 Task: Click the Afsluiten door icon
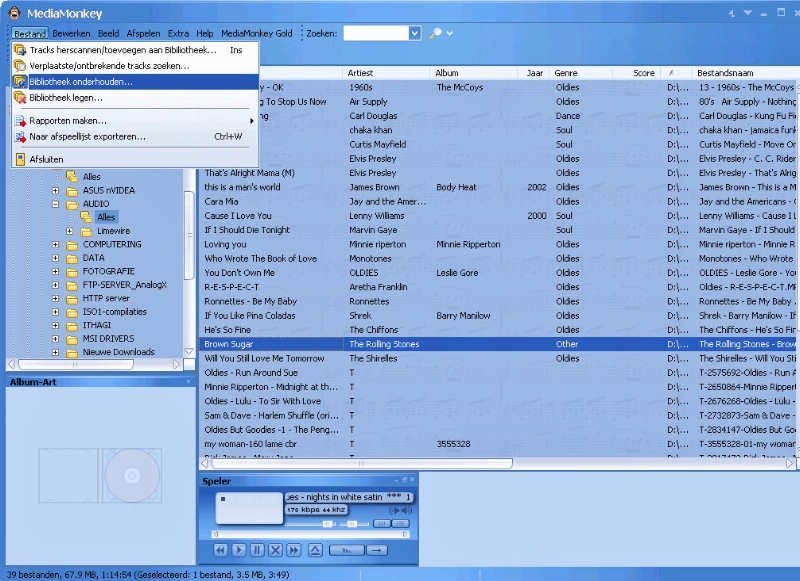(20, 160)
